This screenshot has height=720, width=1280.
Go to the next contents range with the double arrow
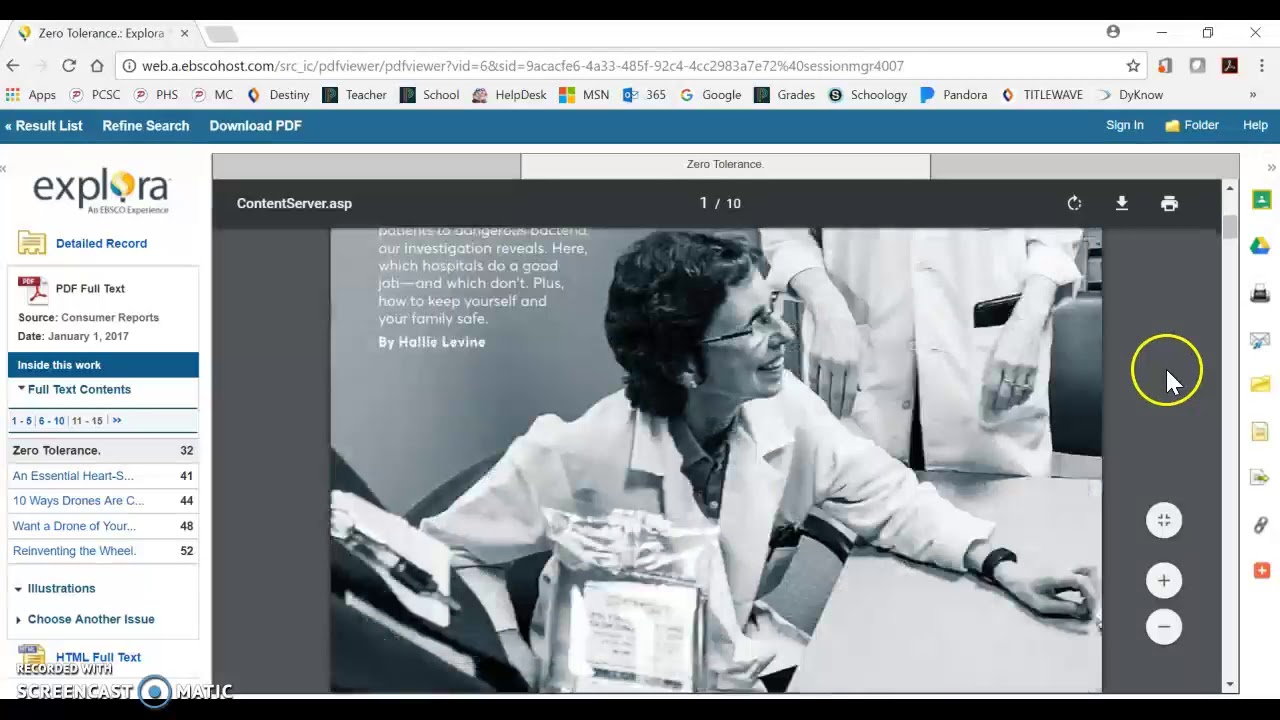tap(117, 421)
